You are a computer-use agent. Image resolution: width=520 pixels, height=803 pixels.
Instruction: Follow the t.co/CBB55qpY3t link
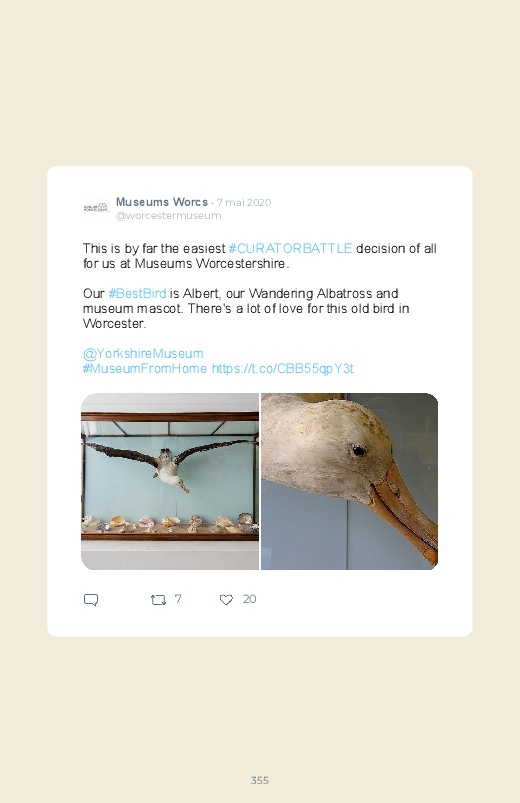coord(282,369)
